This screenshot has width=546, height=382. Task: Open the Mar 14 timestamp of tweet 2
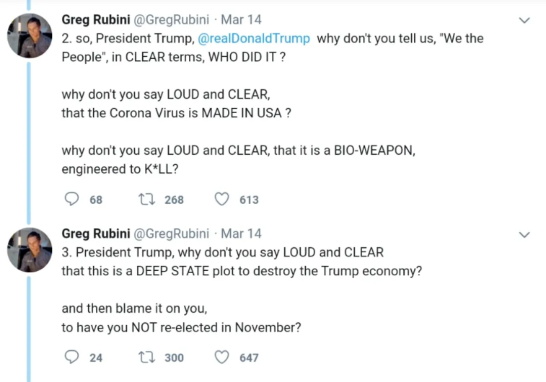click(241, 20)
